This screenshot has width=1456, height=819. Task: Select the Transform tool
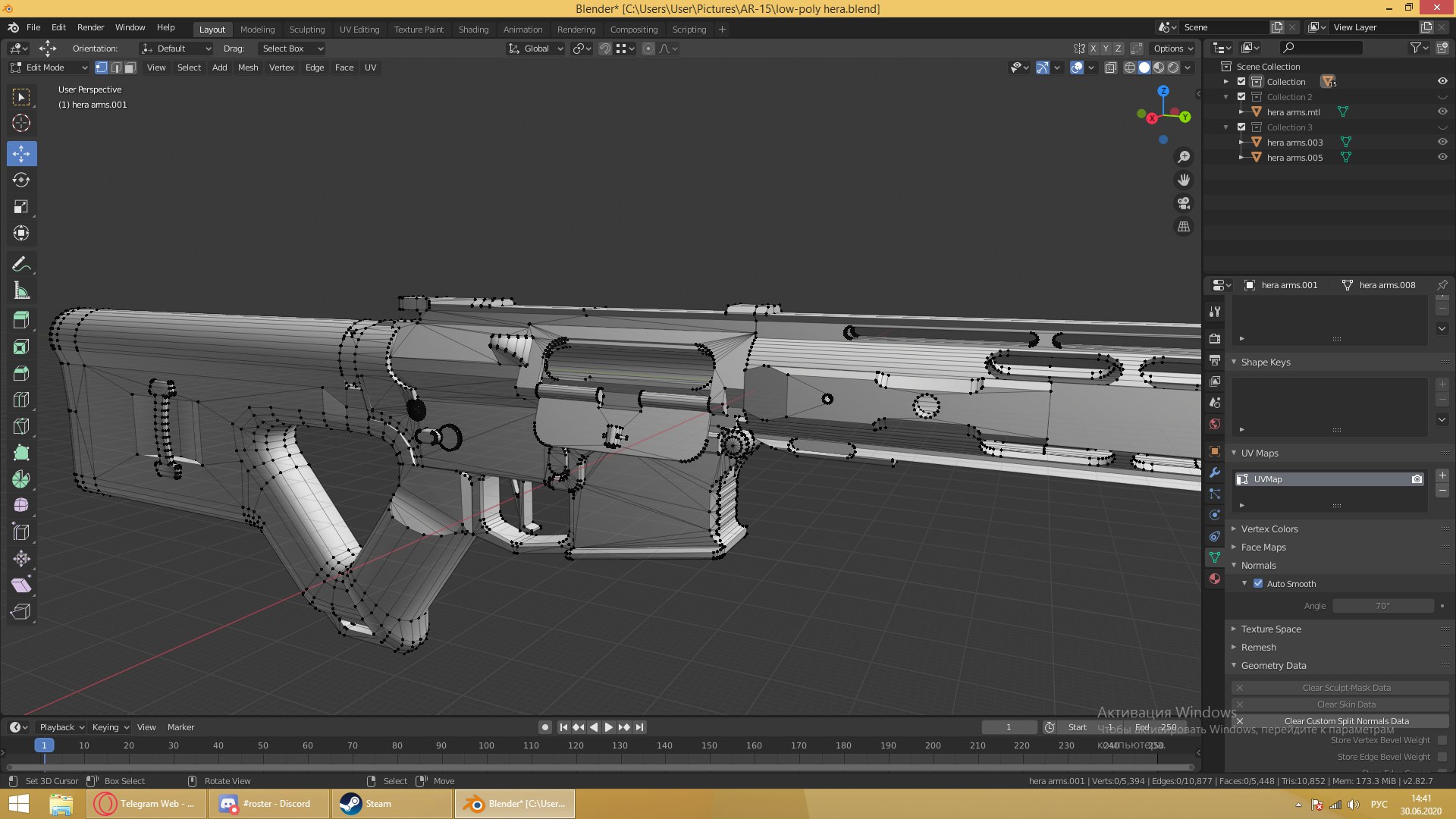pos(21,233)
